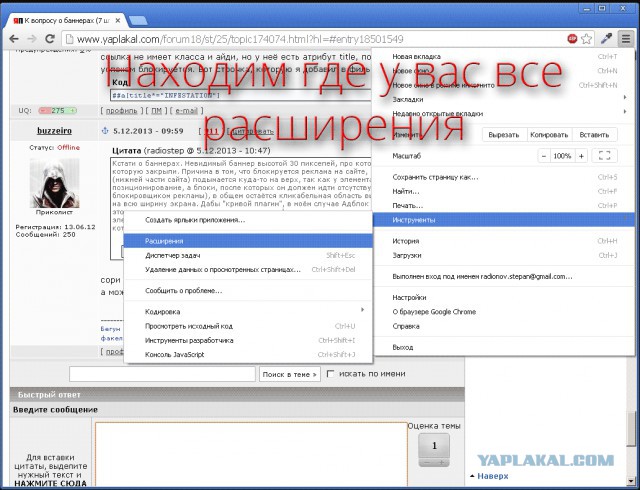Click the Вставить button
Viewport: 640px width, 490px height.
click(594, 134)
